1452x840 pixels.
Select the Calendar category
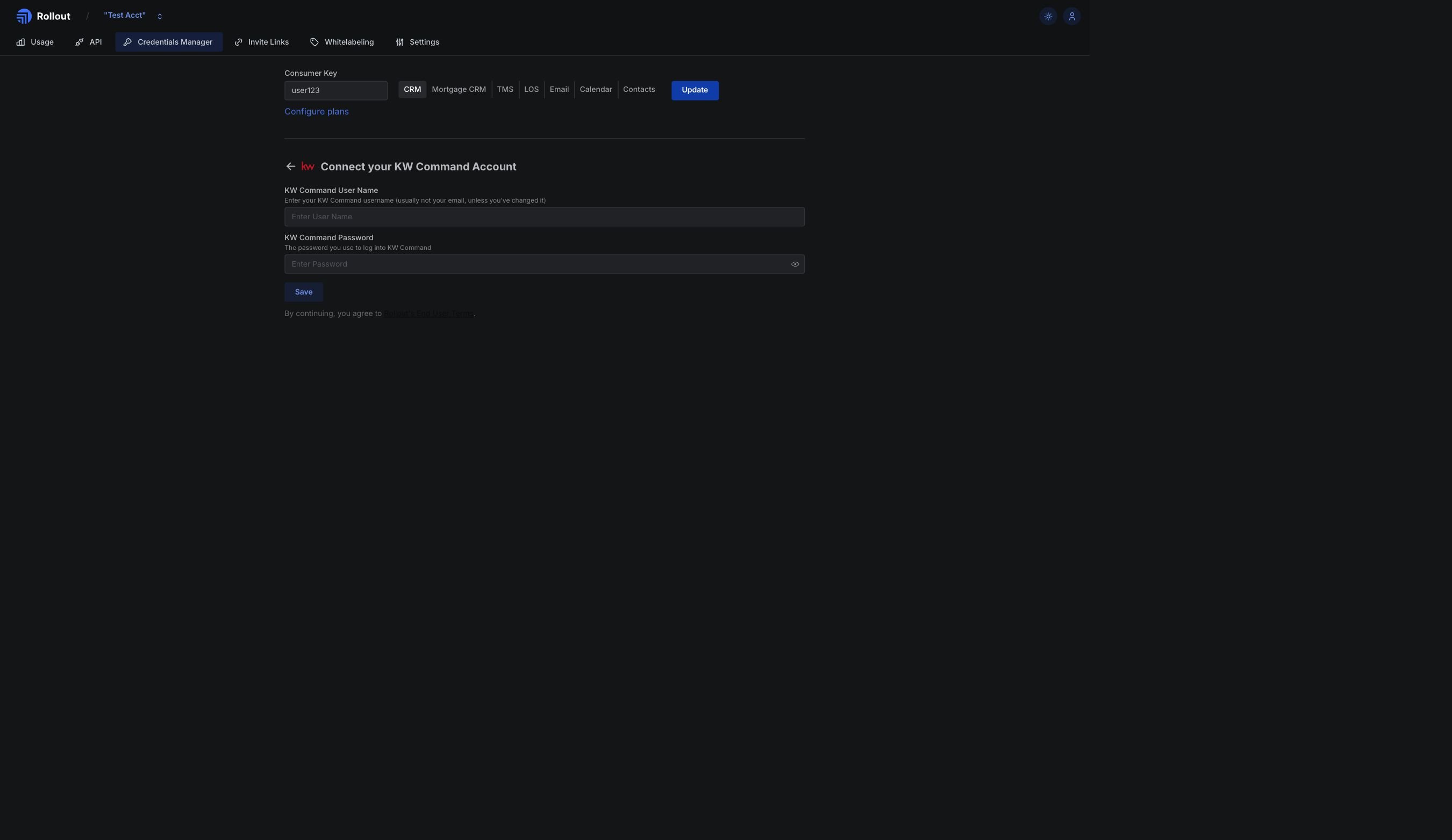596,90
